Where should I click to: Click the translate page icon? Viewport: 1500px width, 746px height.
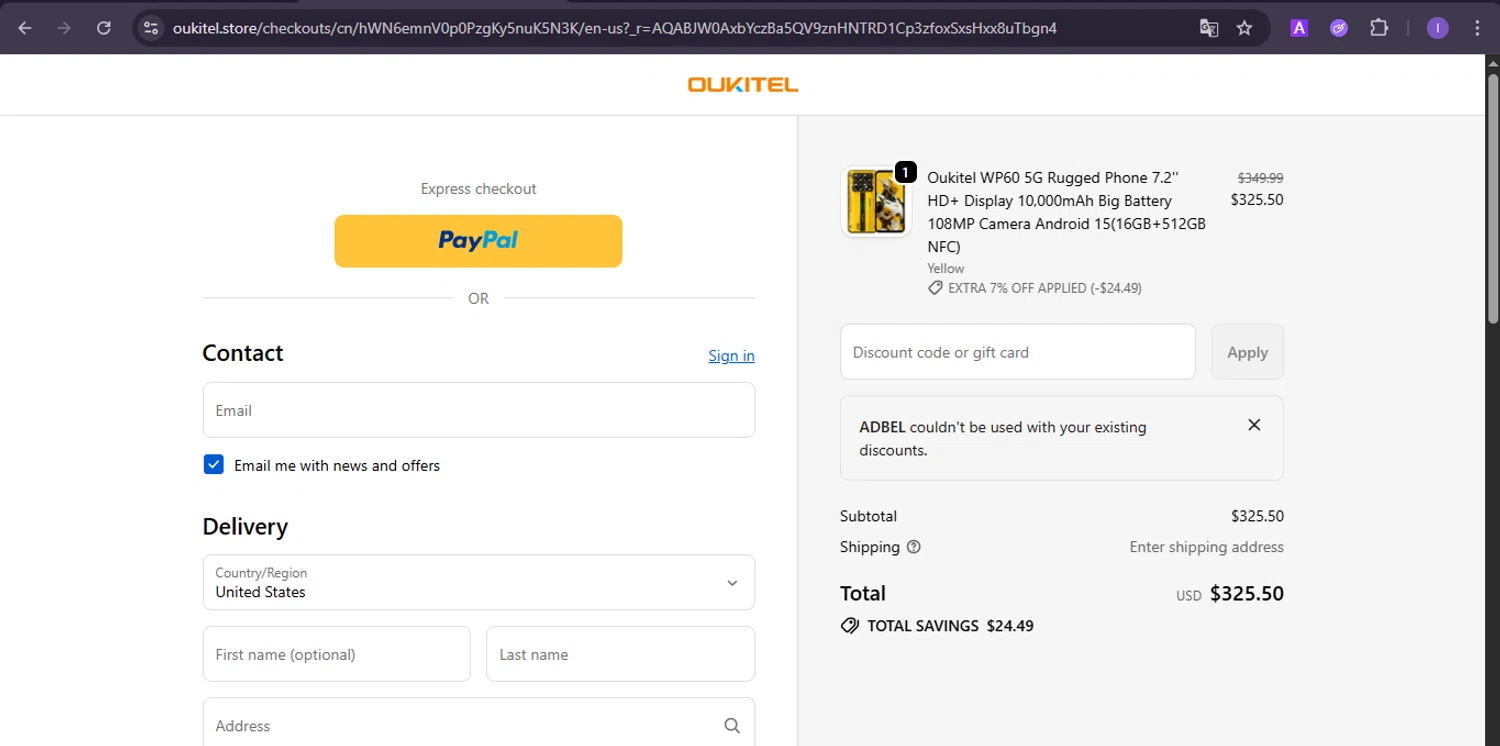(1209, 28)
